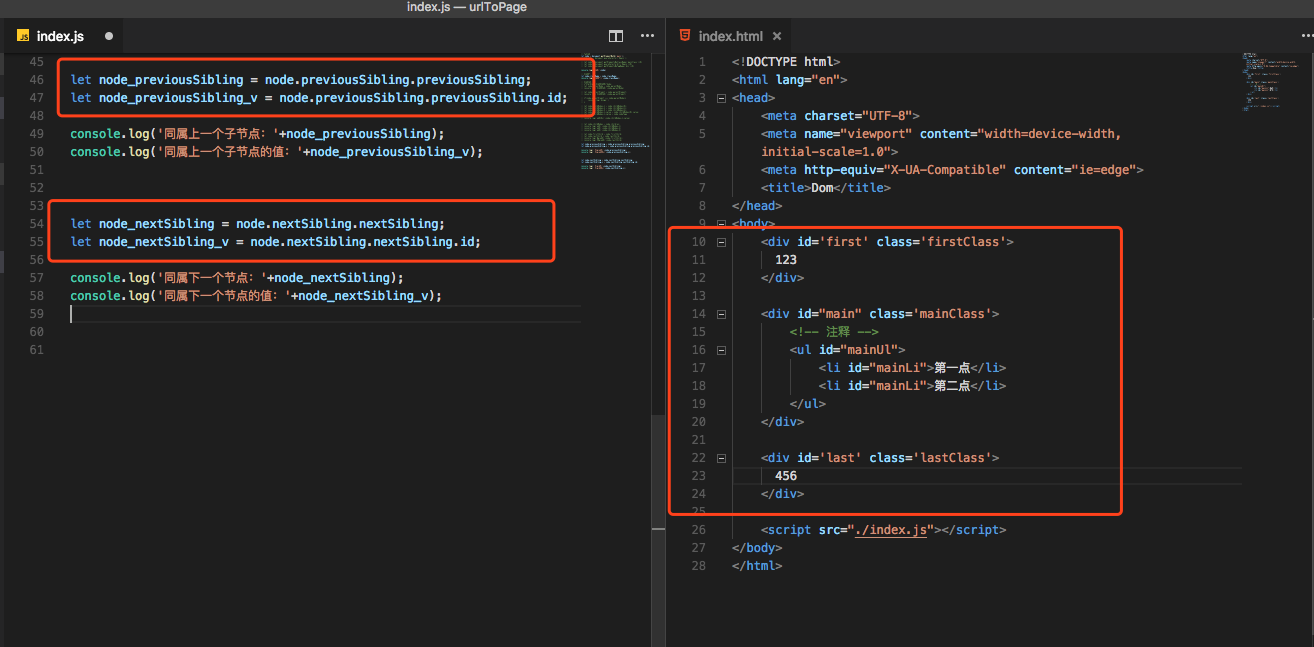Click the 'Dom' title text
The image size is (1314, 647).
coord(822,188)
